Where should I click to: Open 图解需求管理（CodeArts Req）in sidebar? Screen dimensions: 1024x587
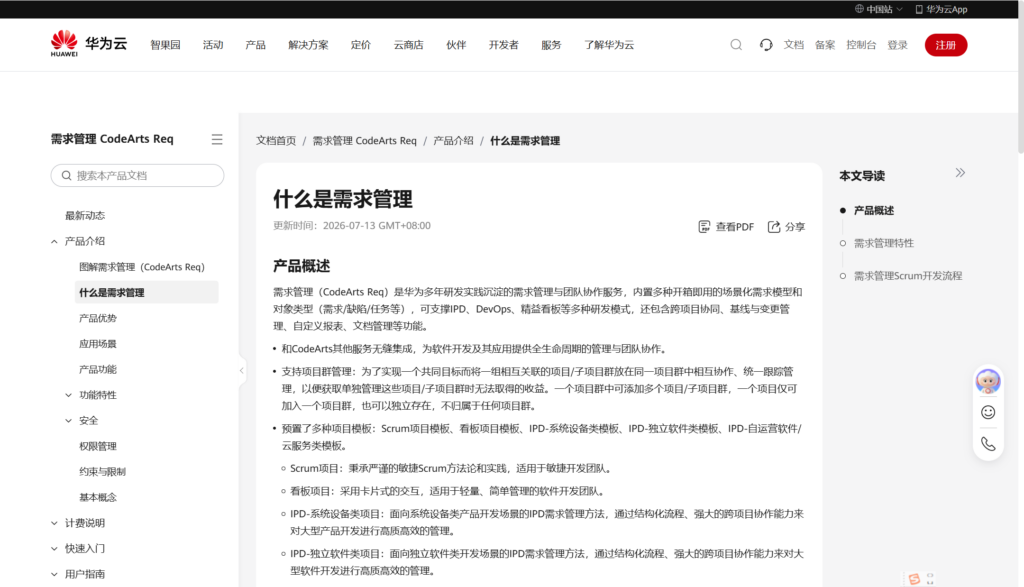[x=142, y=266]
